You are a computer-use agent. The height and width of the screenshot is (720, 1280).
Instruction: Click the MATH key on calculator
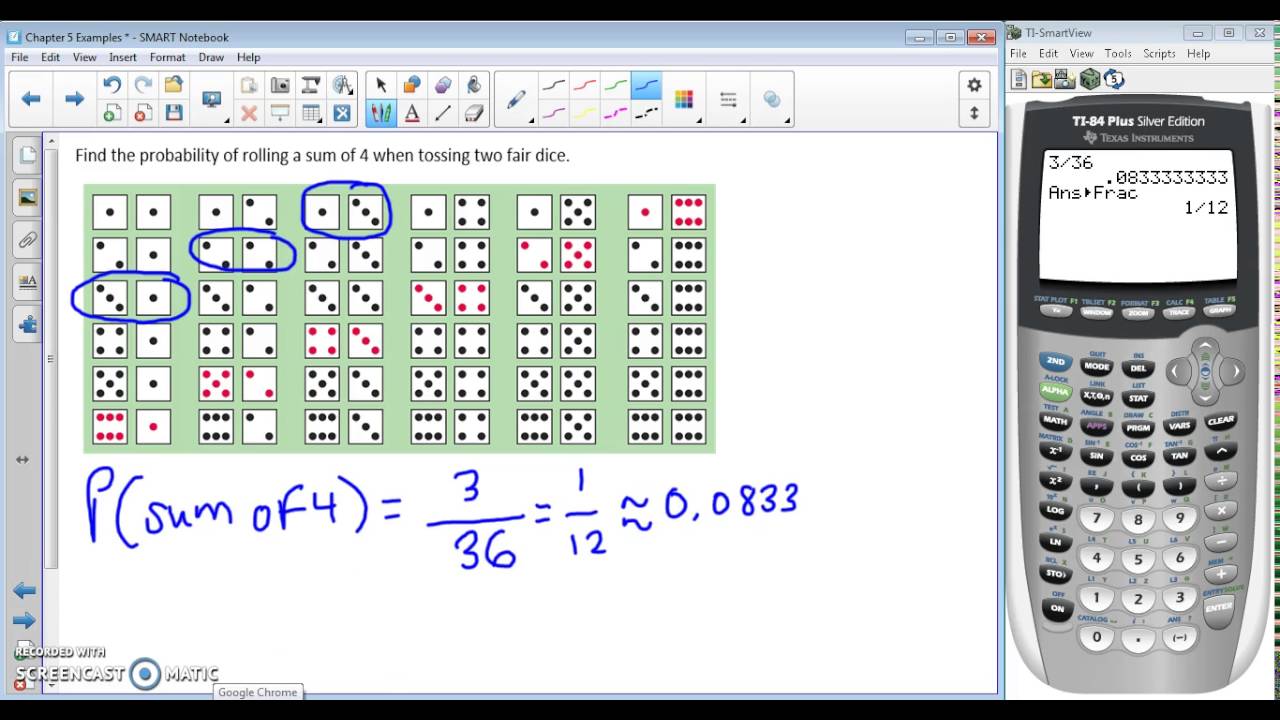pos(1055,420)
